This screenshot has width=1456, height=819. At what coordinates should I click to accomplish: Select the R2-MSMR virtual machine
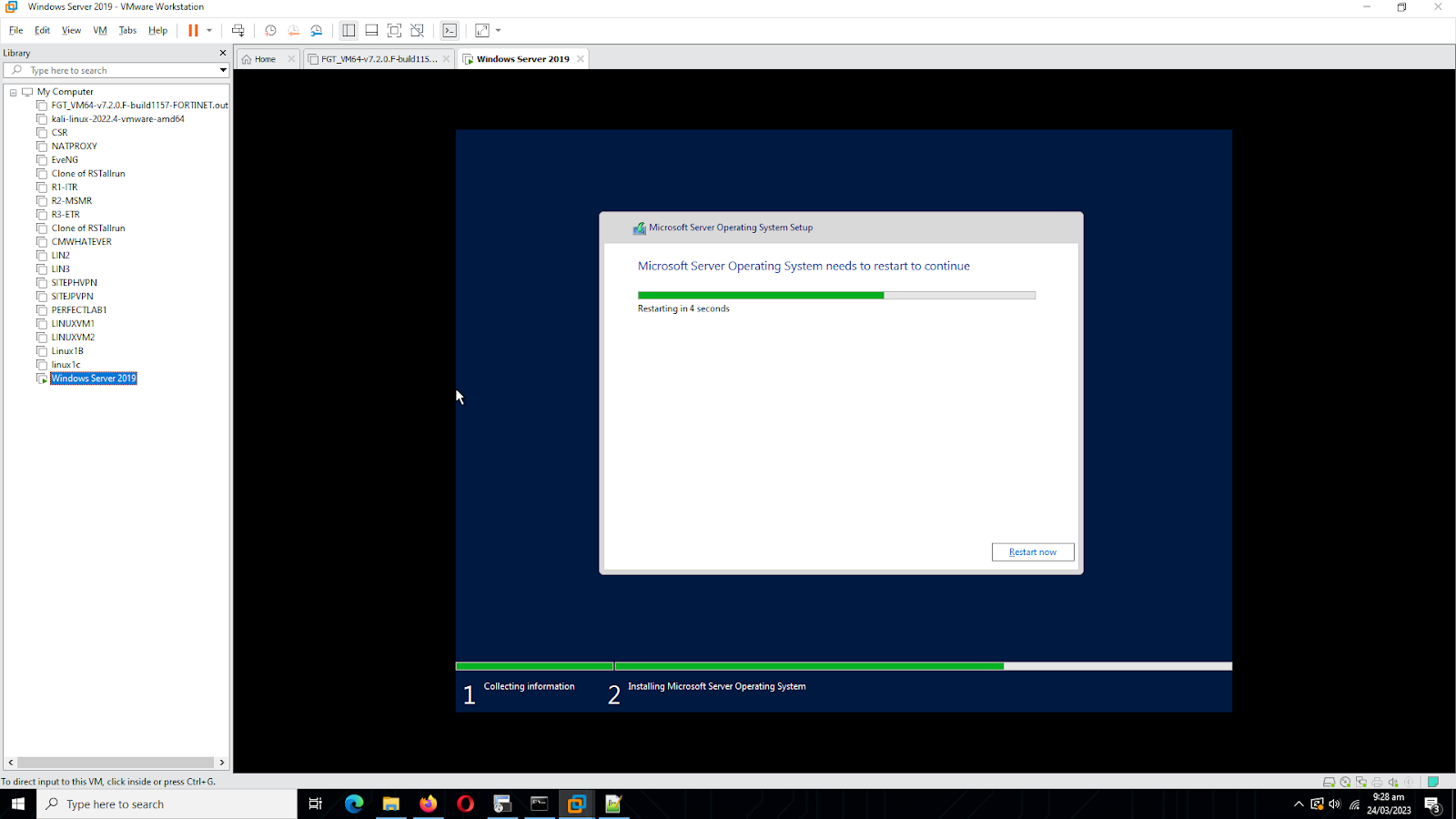pyautogui.click(x=71, y=201)
